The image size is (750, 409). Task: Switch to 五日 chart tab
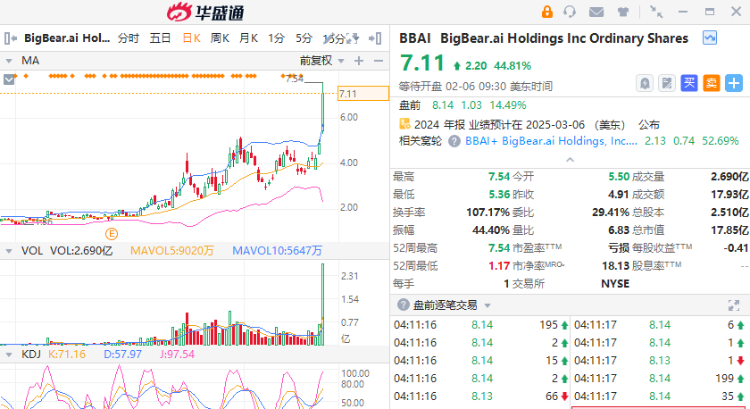(x=160, y=38)
